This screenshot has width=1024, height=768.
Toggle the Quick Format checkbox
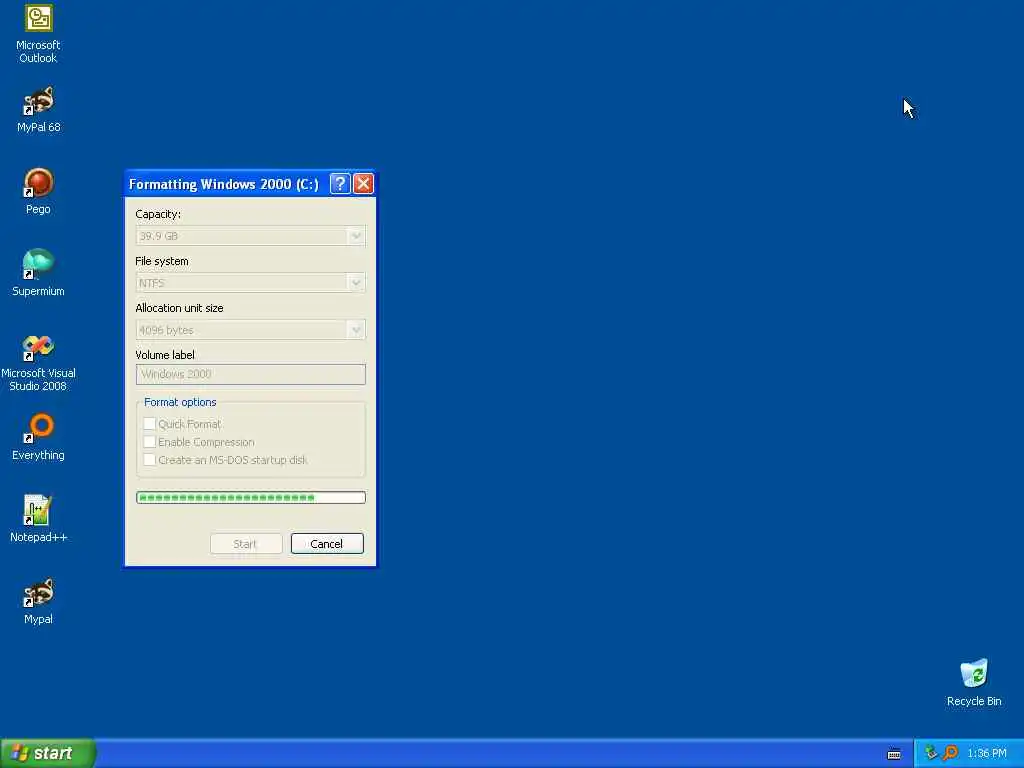[x=150, y=424]
